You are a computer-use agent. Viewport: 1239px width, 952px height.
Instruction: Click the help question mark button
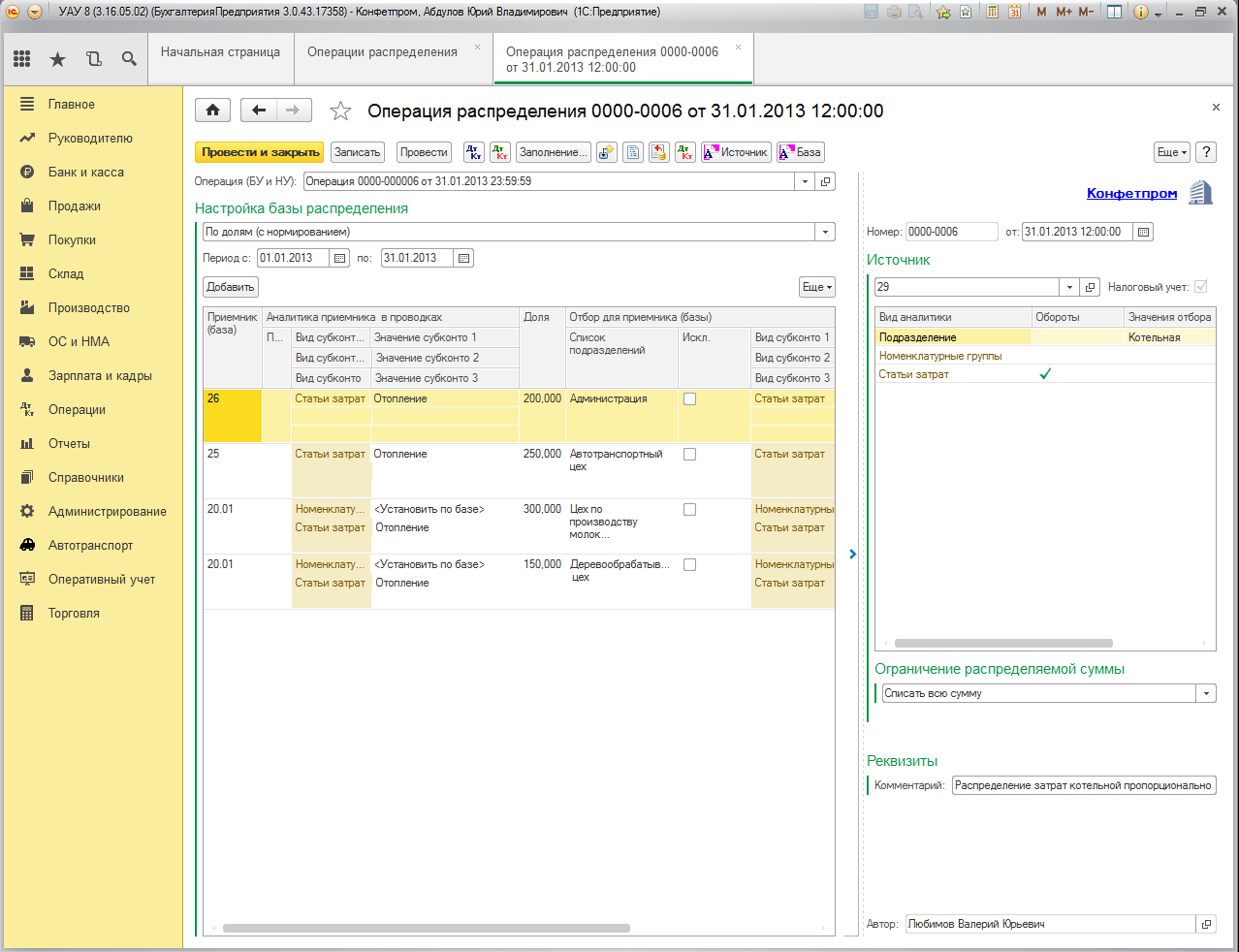[x=1206, y=152]
